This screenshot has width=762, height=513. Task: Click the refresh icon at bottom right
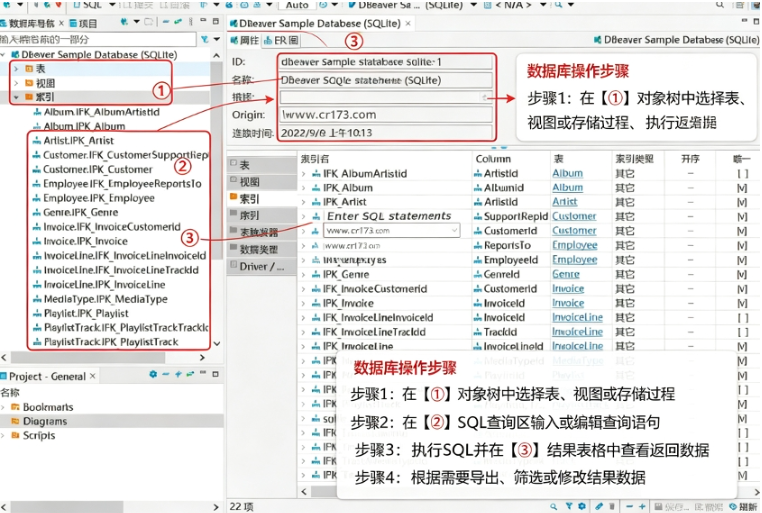tap(733, 506)
